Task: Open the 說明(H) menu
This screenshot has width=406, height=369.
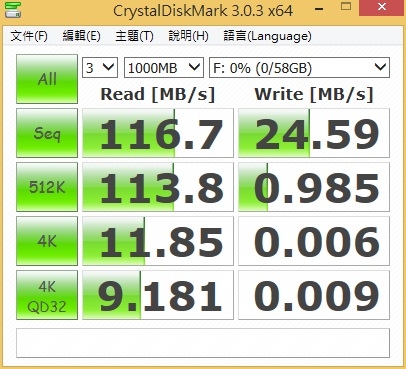Action: [x=188, y=36]
